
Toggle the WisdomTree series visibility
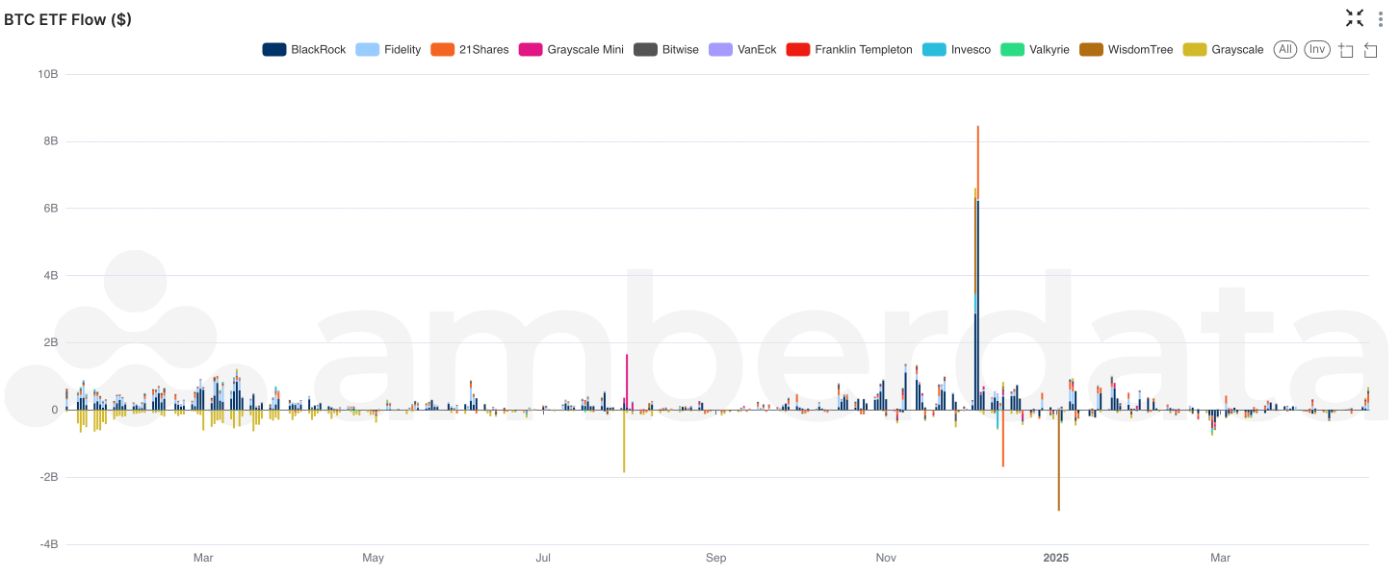pyautogui.click(x=1090, y=48)
